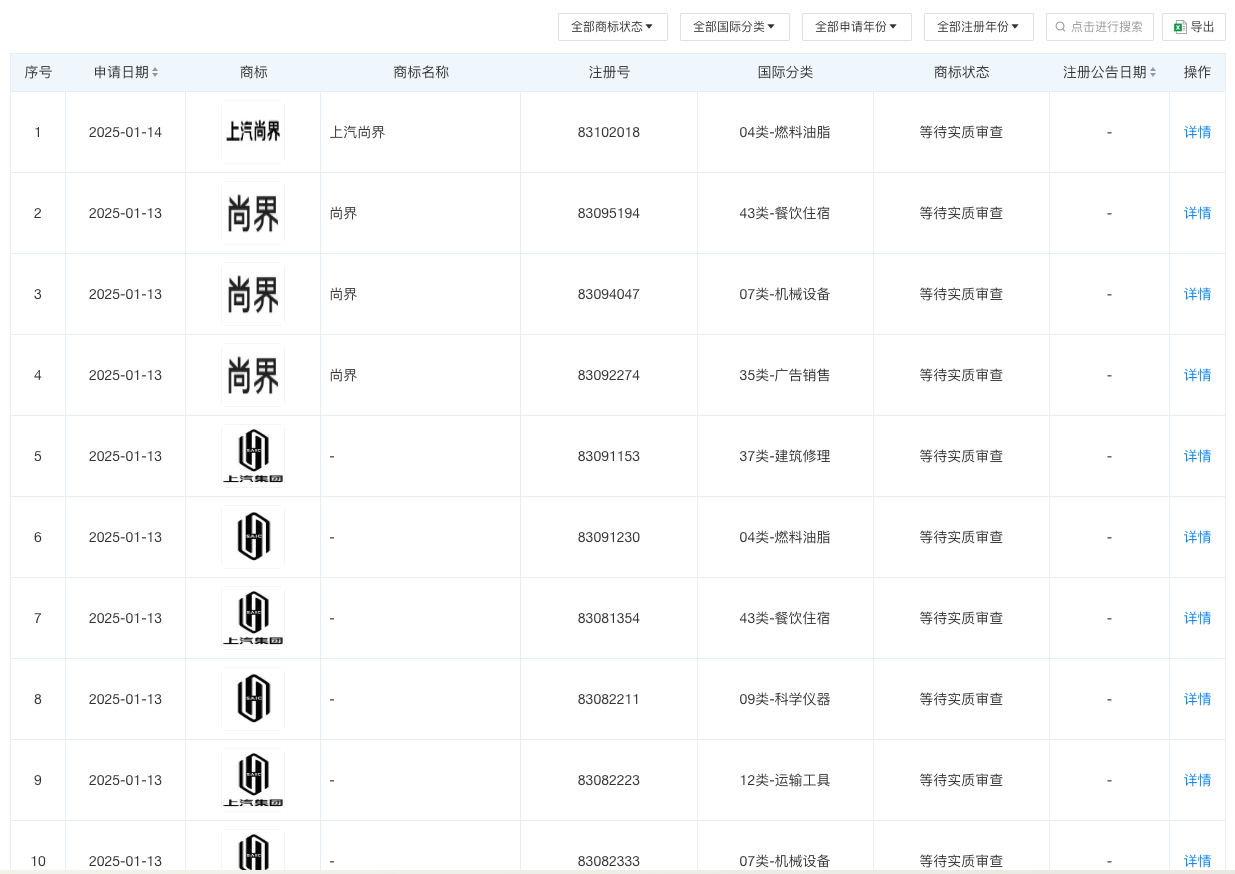The width and height of the screenshot is (1235, 874).
Task: Click the 尚界 logo thumbnail in row 2
Action: coord(253,212)
